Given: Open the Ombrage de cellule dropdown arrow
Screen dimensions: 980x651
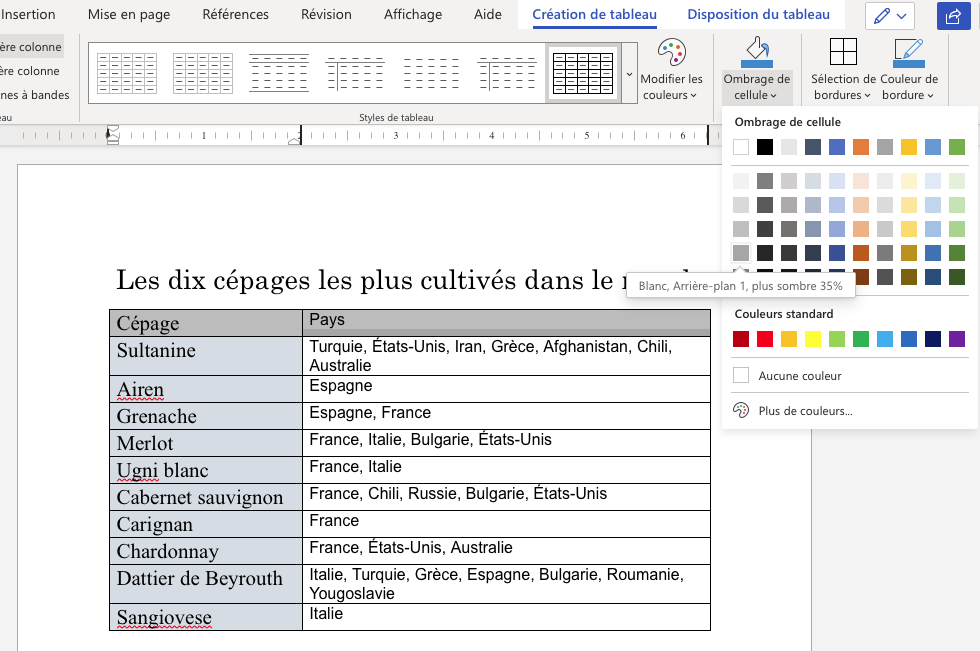Looking at the screenshot, I should [774, 96].
